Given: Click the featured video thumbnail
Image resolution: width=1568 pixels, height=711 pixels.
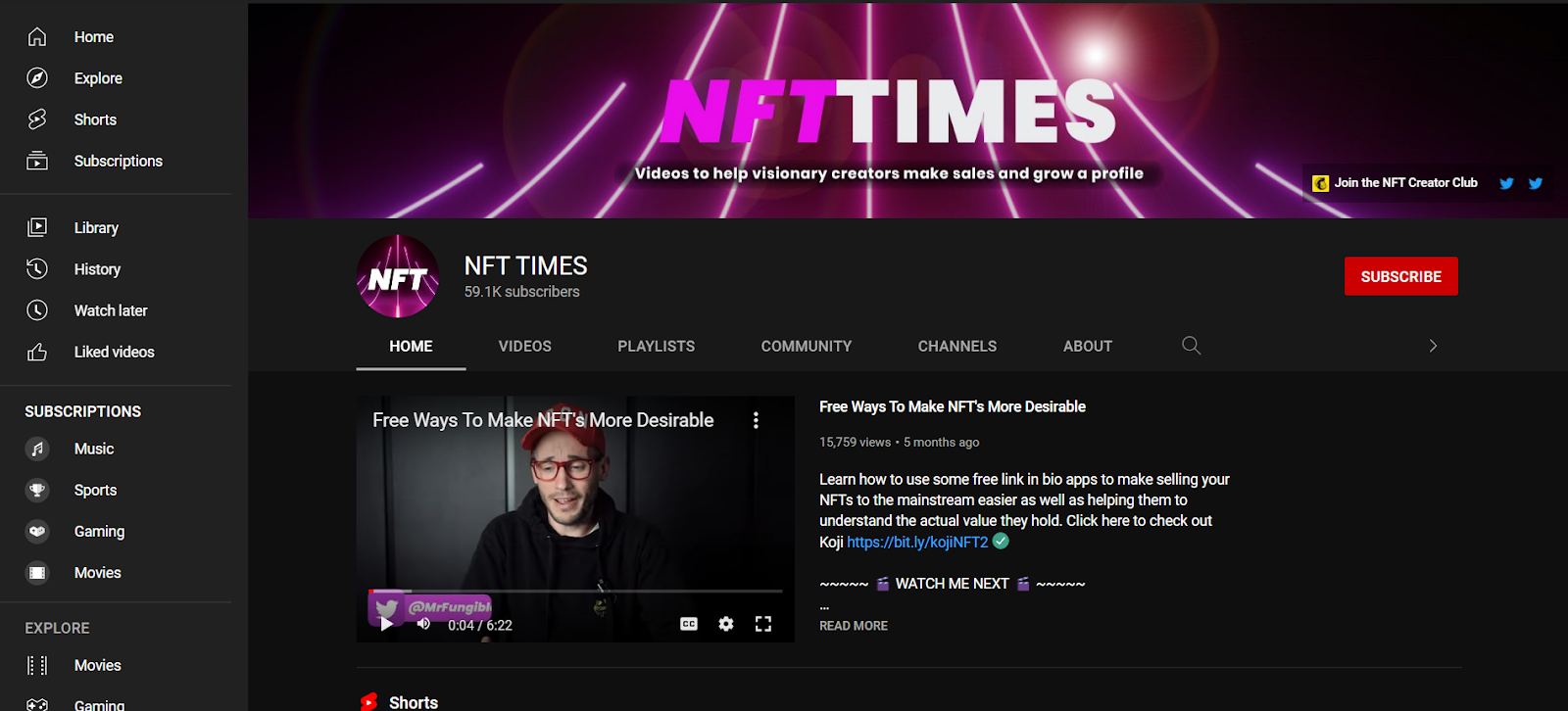Looking at the screenshot, I should tap(575, 519).
